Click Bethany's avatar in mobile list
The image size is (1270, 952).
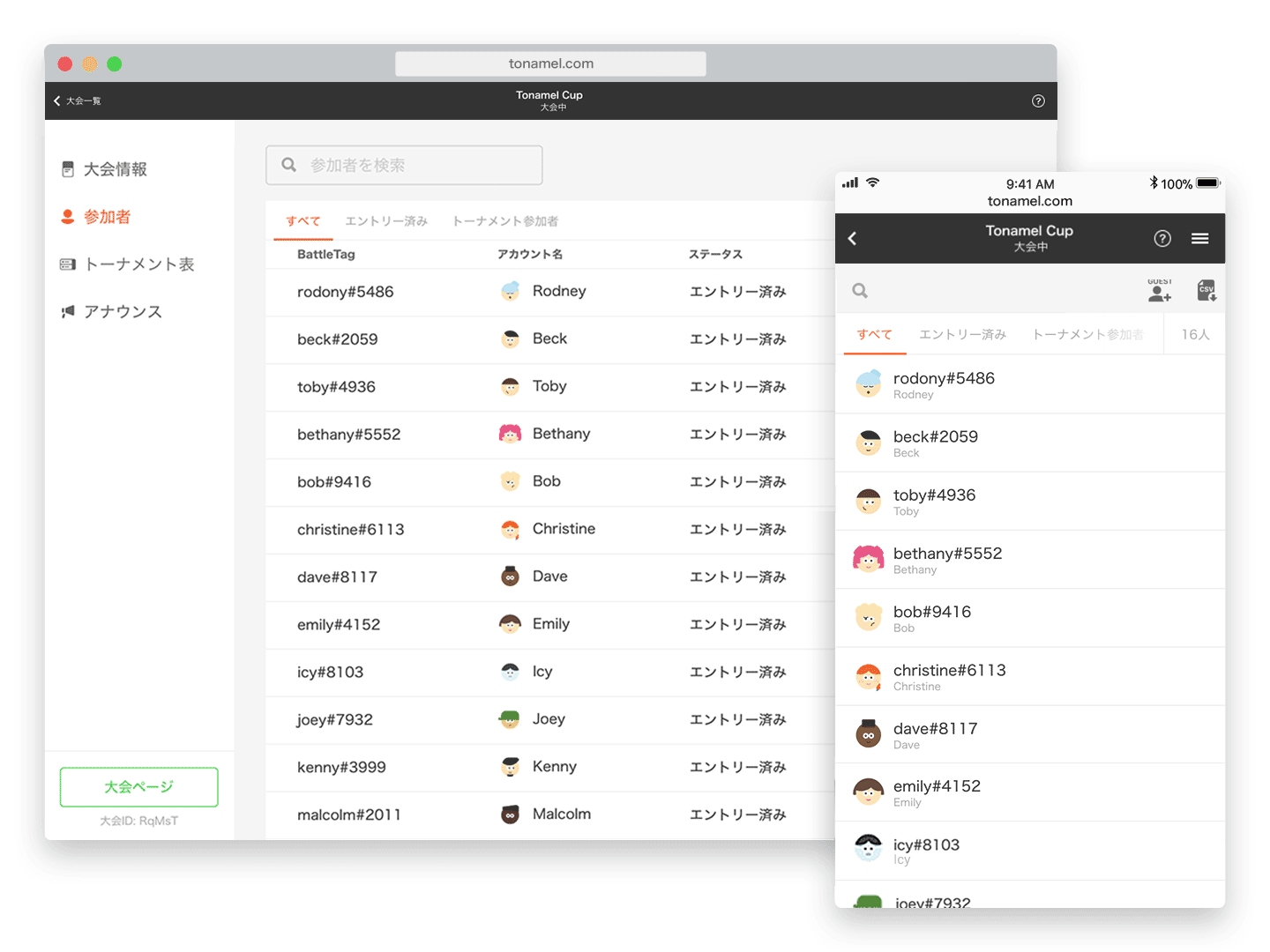click(x=869, y=560)
